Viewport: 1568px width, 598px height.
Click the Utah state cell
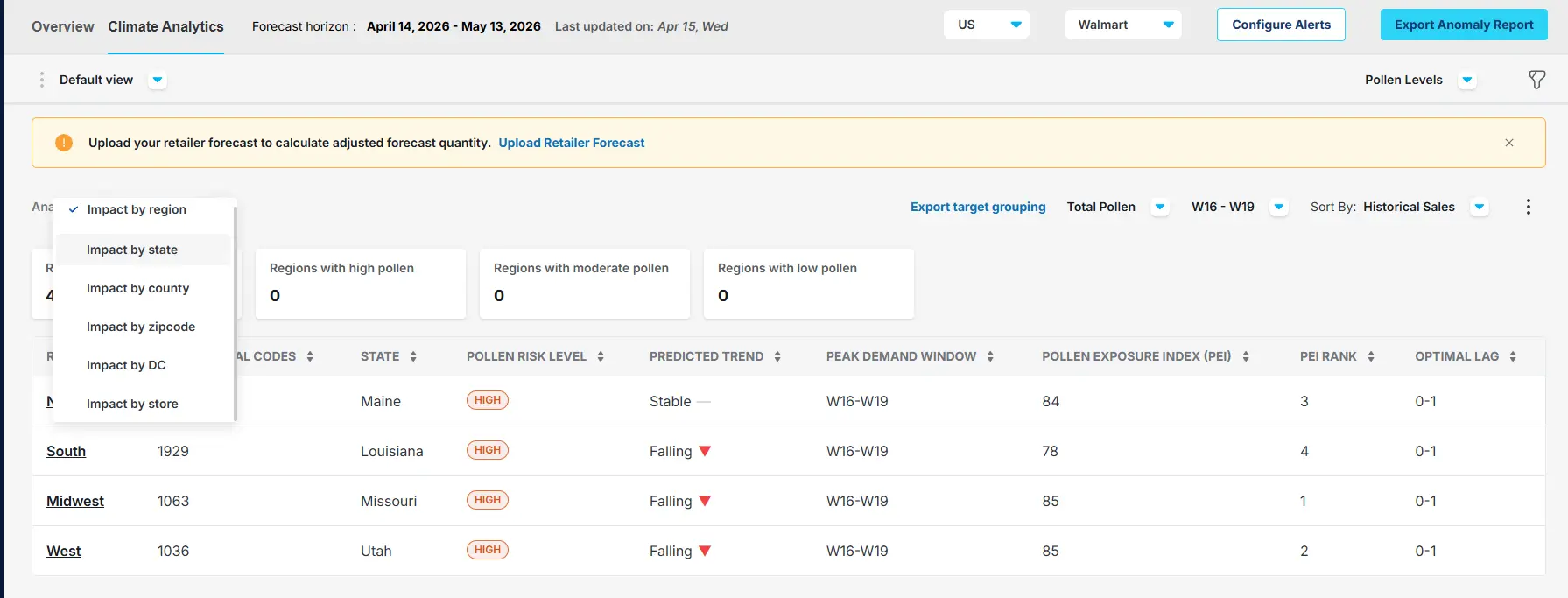pos(376,551)
